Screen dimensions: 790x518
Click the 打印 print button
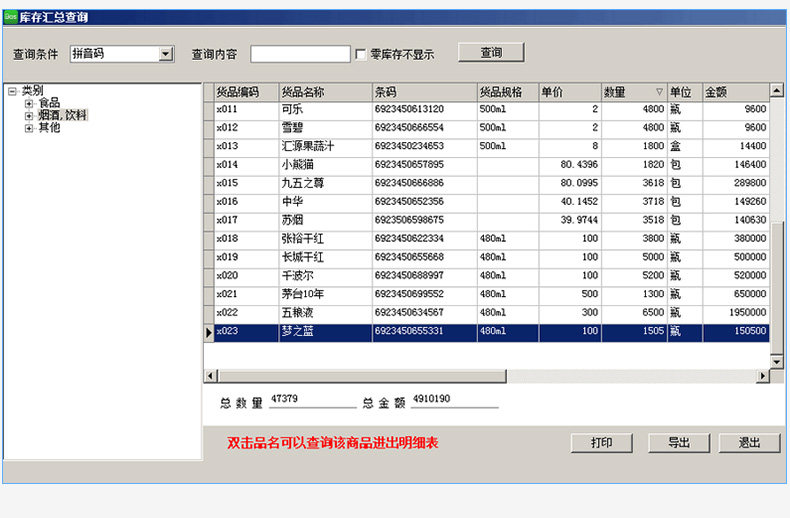pos(602,443)
